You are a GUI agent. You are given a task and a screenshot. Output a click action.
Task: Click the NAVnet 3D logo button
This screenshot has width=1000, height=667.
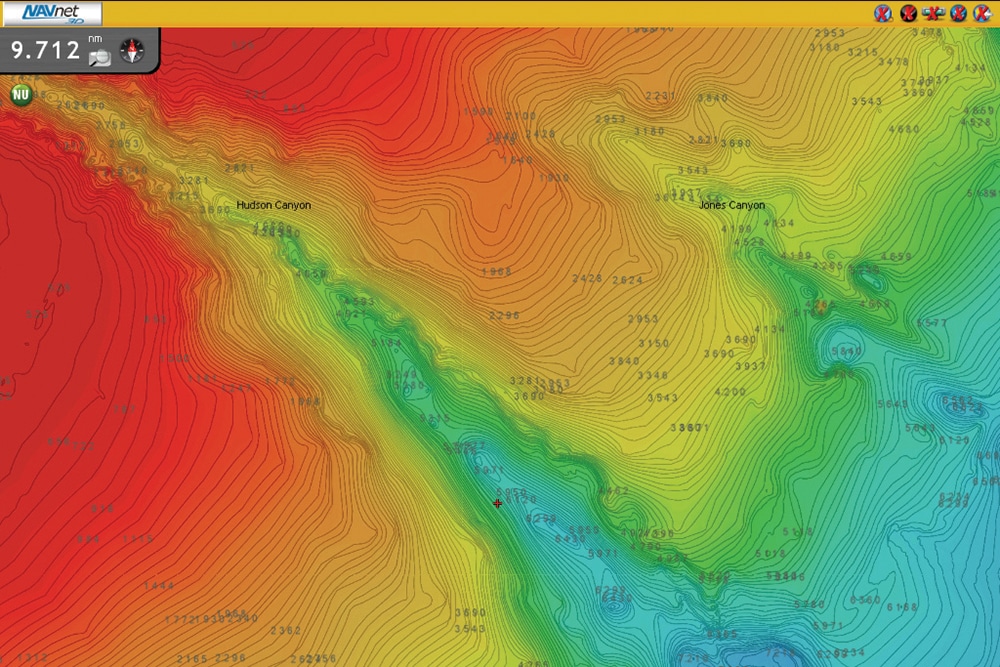click(x=50, y=13)
